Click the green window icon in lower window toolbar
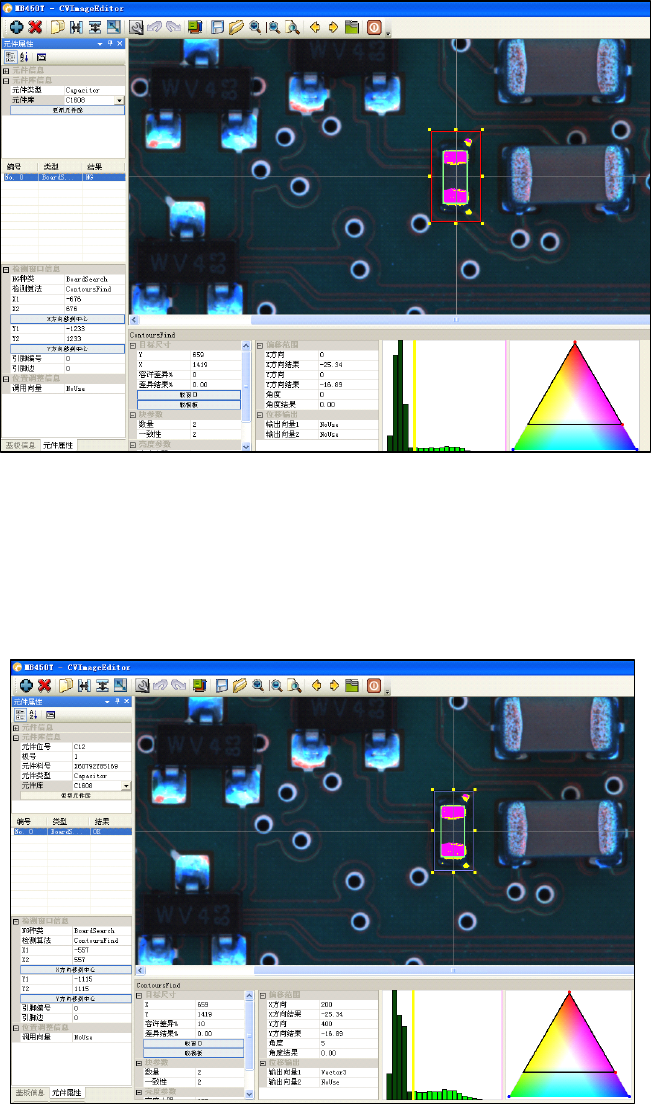Image resolution: width=651 pixels, height=1104 pixels. [x=353, y=685]
